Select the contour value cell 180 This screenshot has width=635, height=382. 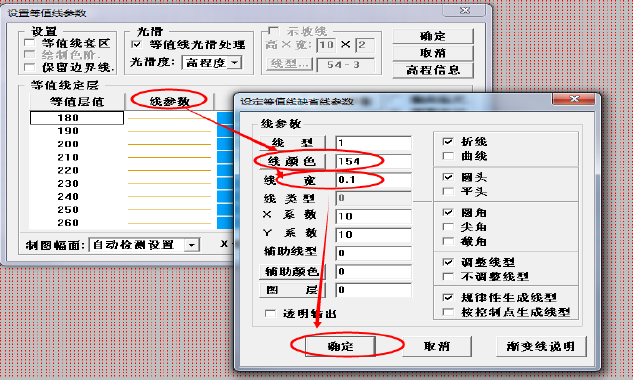point(77,118)
